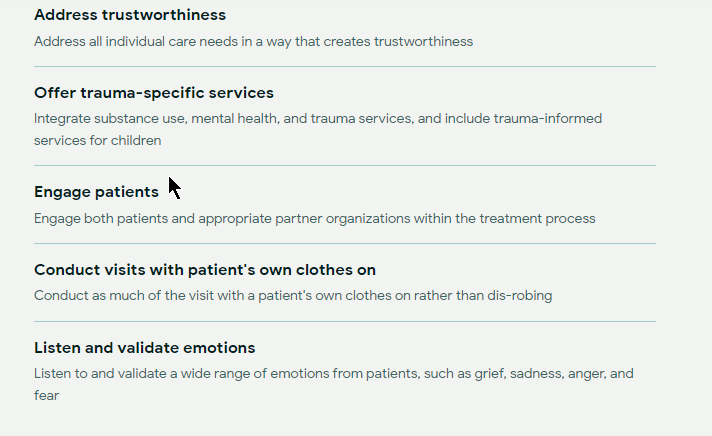Viewport: 712px width, 436px height.
Task: Click description starting "Address all individual care needs"
Action: coord(253,42)
